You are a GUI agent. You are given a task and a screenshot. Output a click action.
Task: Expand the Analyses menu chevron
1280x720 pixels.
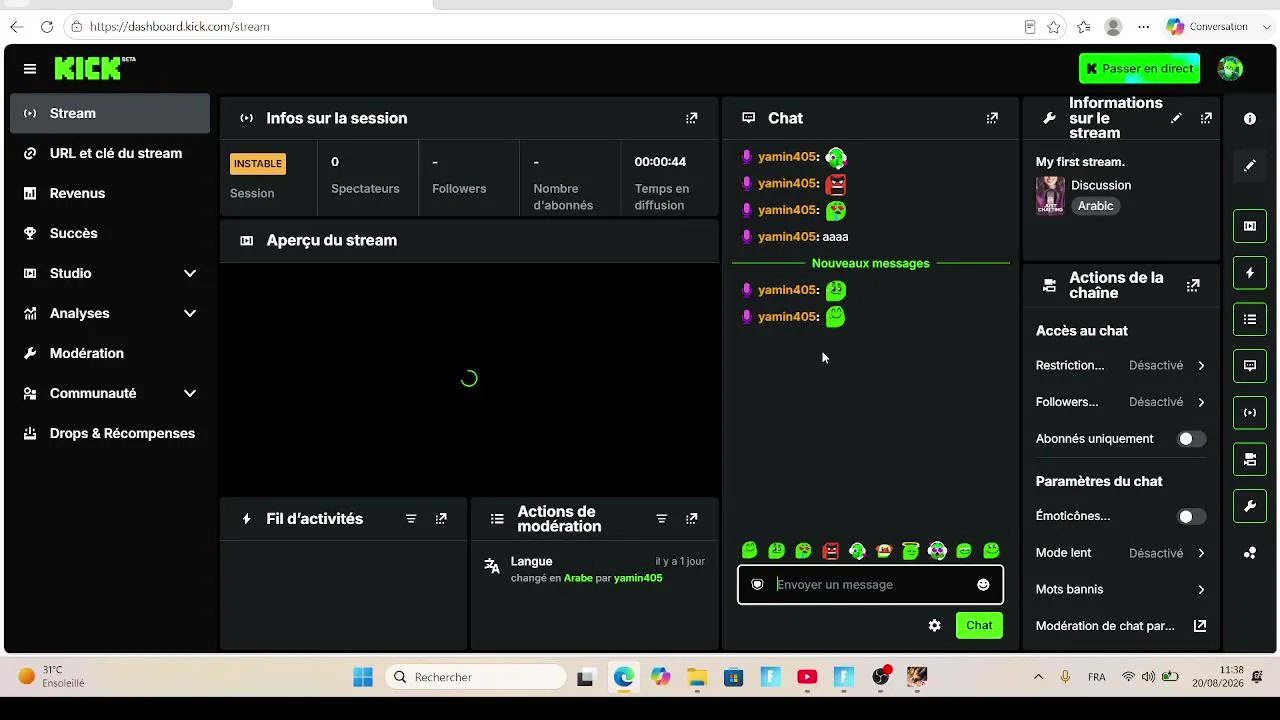tap(190, 314)
